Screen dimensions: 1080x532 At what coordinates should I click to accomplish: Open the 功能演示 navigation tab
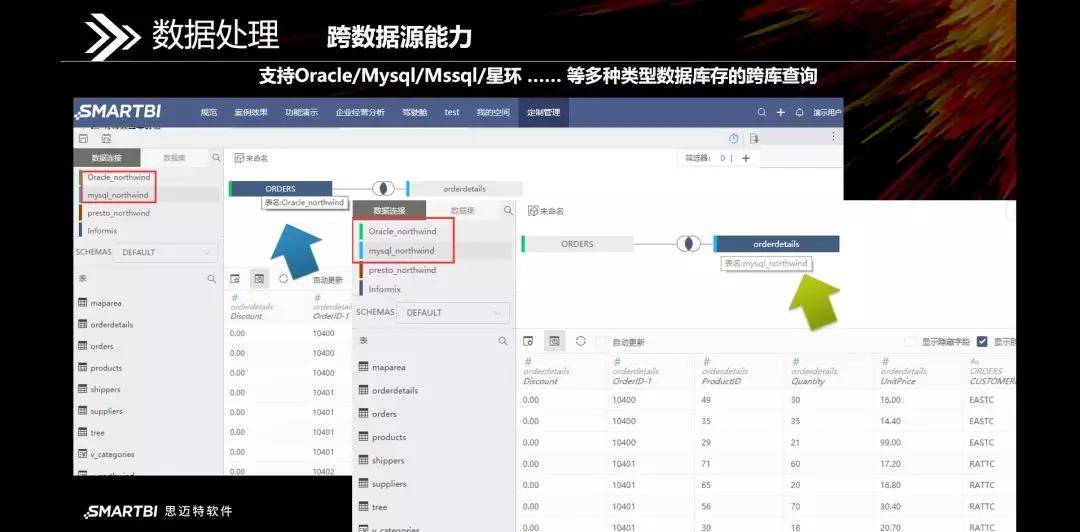tap(301, 112)
